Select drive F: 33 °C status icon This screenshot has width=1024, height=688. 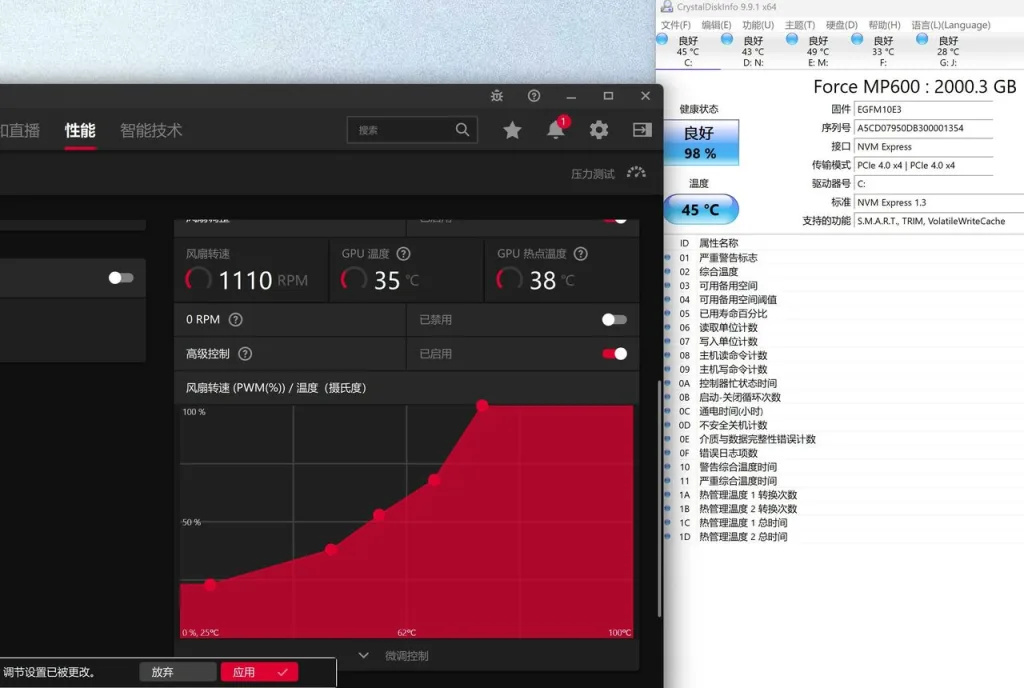pyautogui.click(x=857, y=39)
